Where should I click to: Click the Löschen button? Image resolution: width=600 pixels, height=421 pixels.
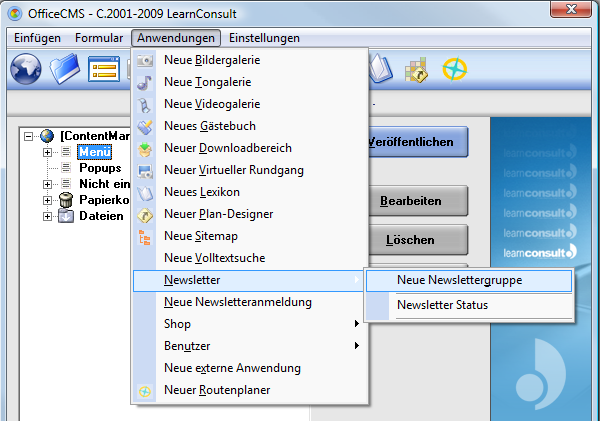point(418,240)
